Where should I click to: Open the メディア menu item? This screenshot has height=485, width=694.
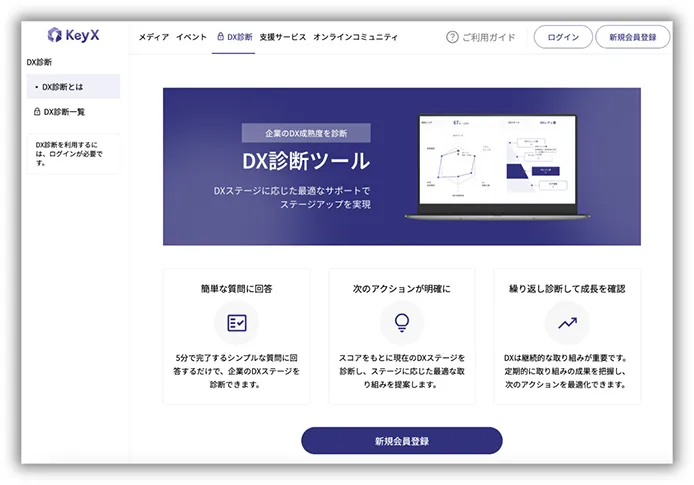tap(154, 37)
